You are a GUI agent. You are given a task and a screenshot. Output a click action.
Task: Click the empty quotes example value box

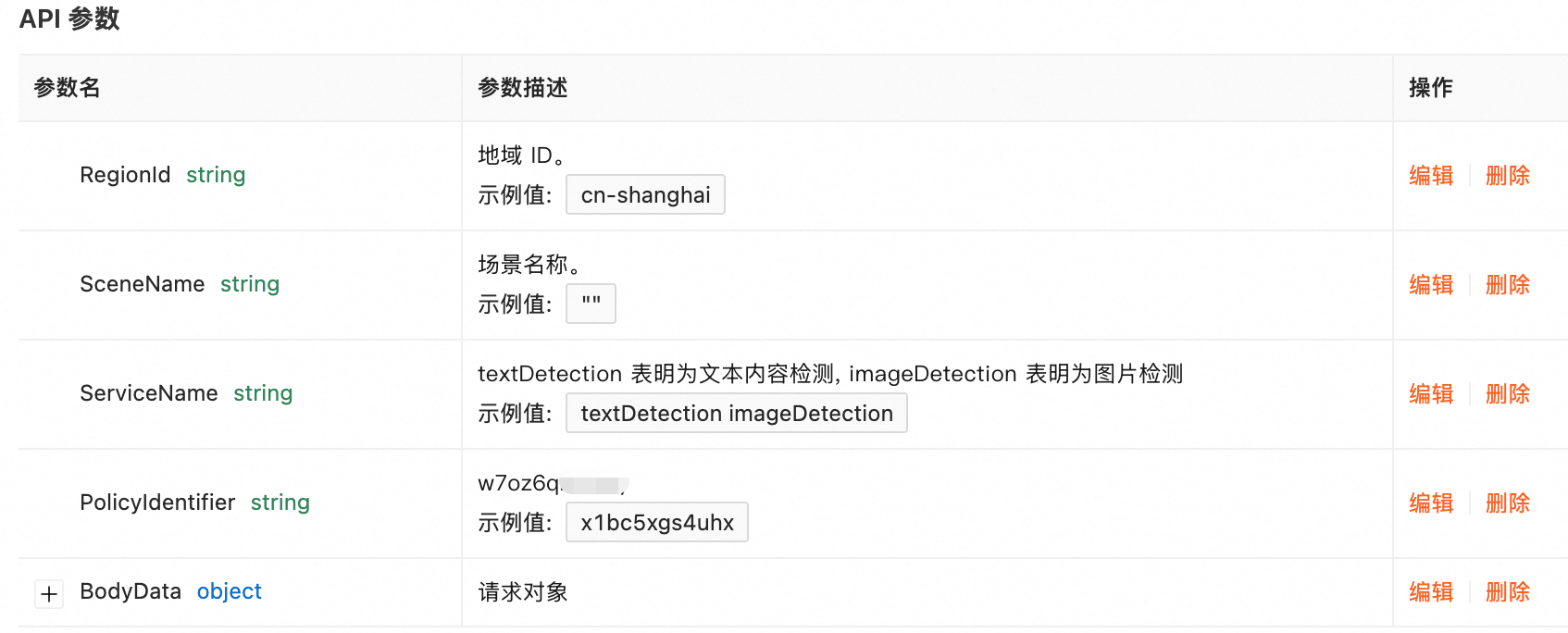pyautogui.click(x=591, y=304)
